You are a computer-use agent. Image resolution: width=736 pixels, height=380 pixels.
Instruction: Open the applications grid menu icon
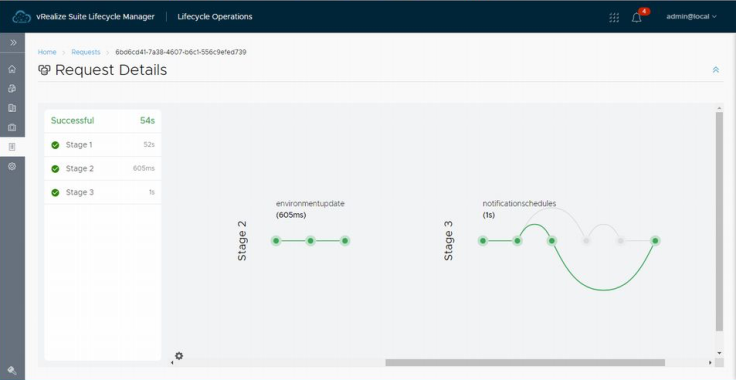click(614, 17)
